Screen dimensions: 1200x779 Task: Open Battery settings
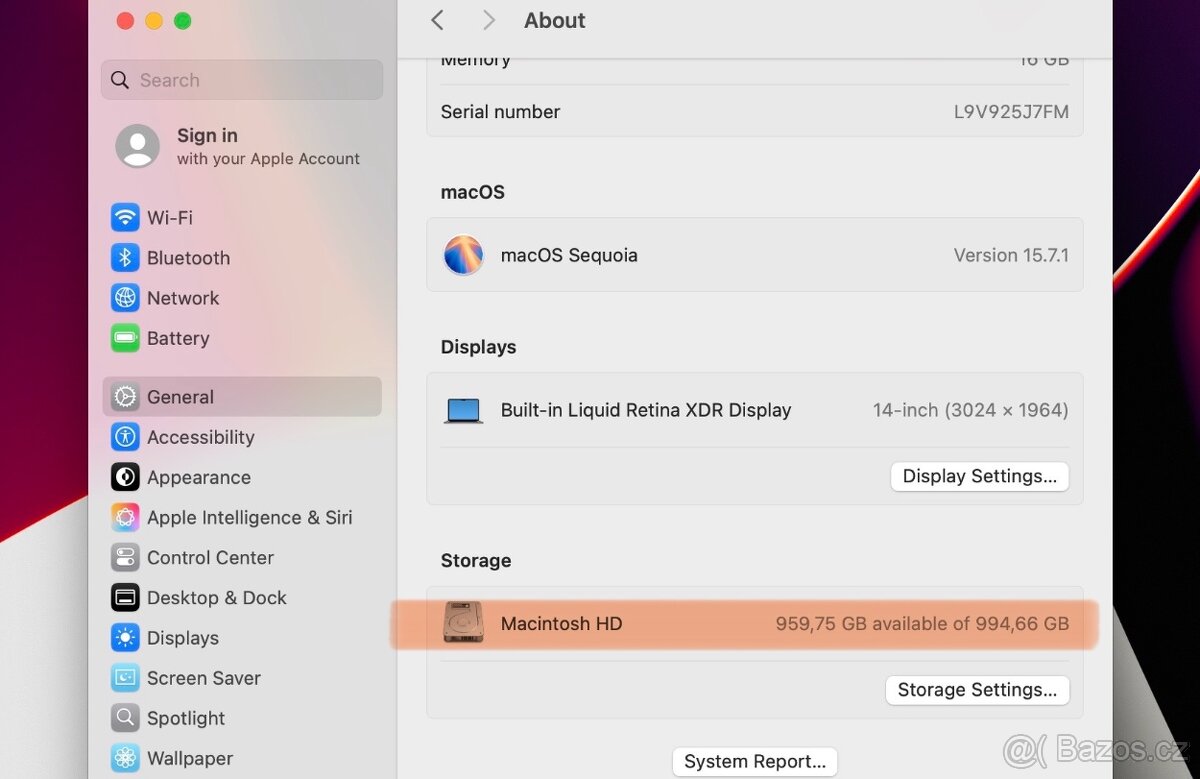(178, 338)
